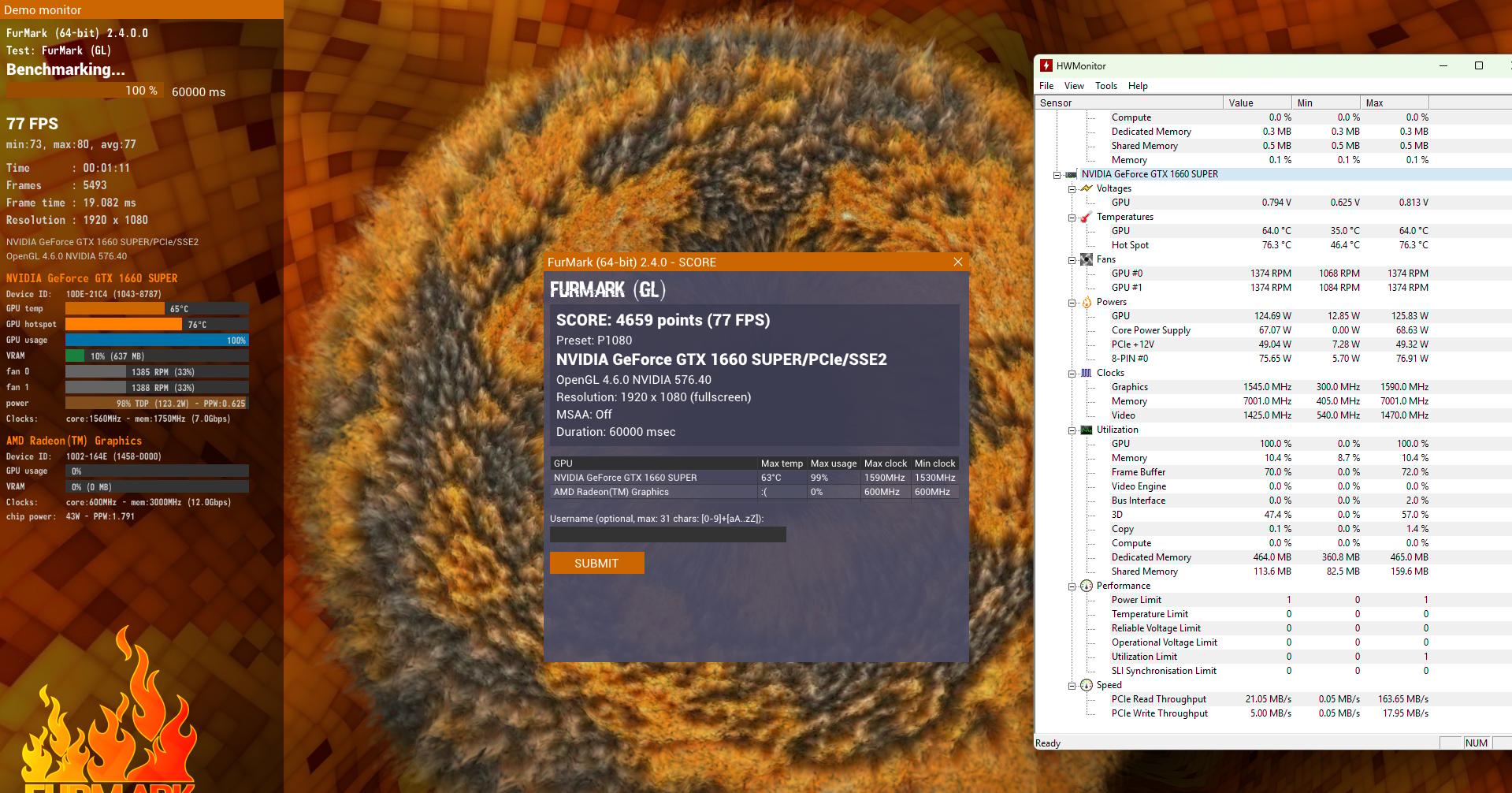1512x793 pixels.
Task: Open the File menu in HWMonitor
Action: (x=1046, y=86)
